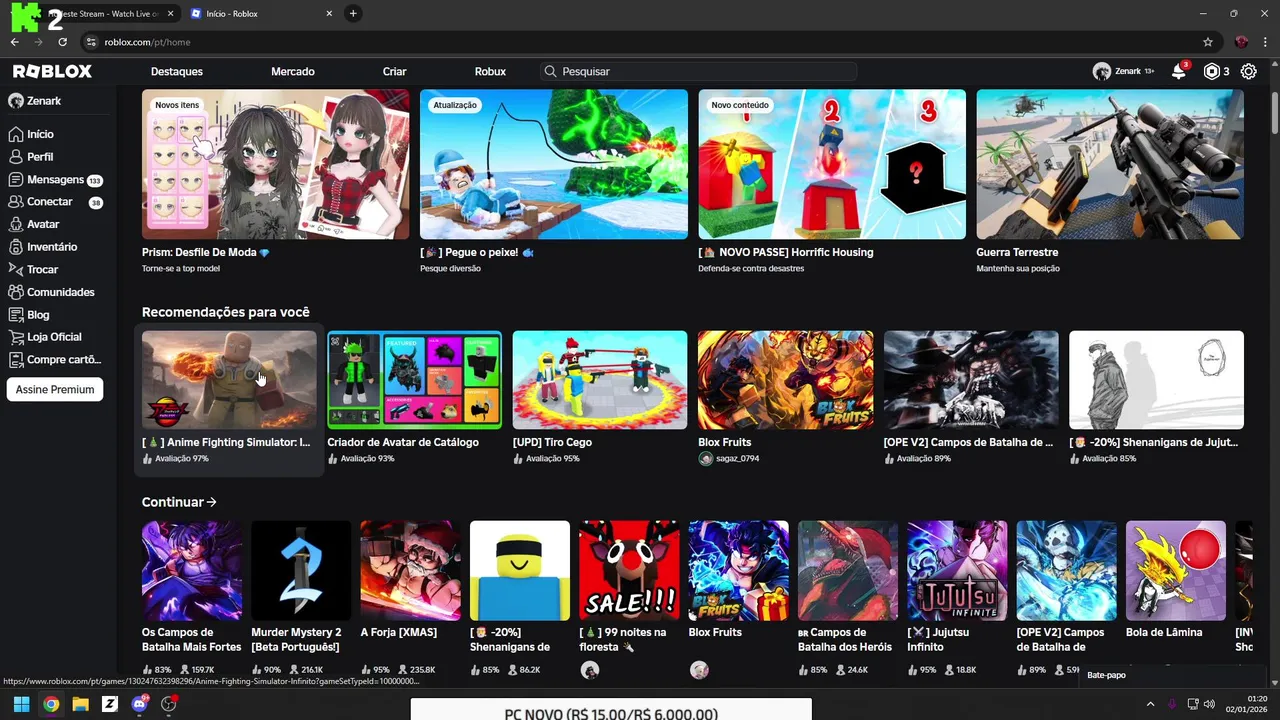The image size is (1280, 720).
Task: Open Trocar in the sidebar
Action: 42,270
